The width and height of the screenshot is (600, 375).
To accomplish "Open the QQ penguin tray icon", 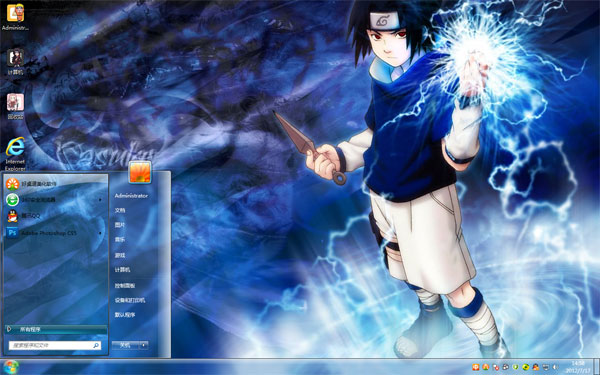I will click(x=536, y=367).
